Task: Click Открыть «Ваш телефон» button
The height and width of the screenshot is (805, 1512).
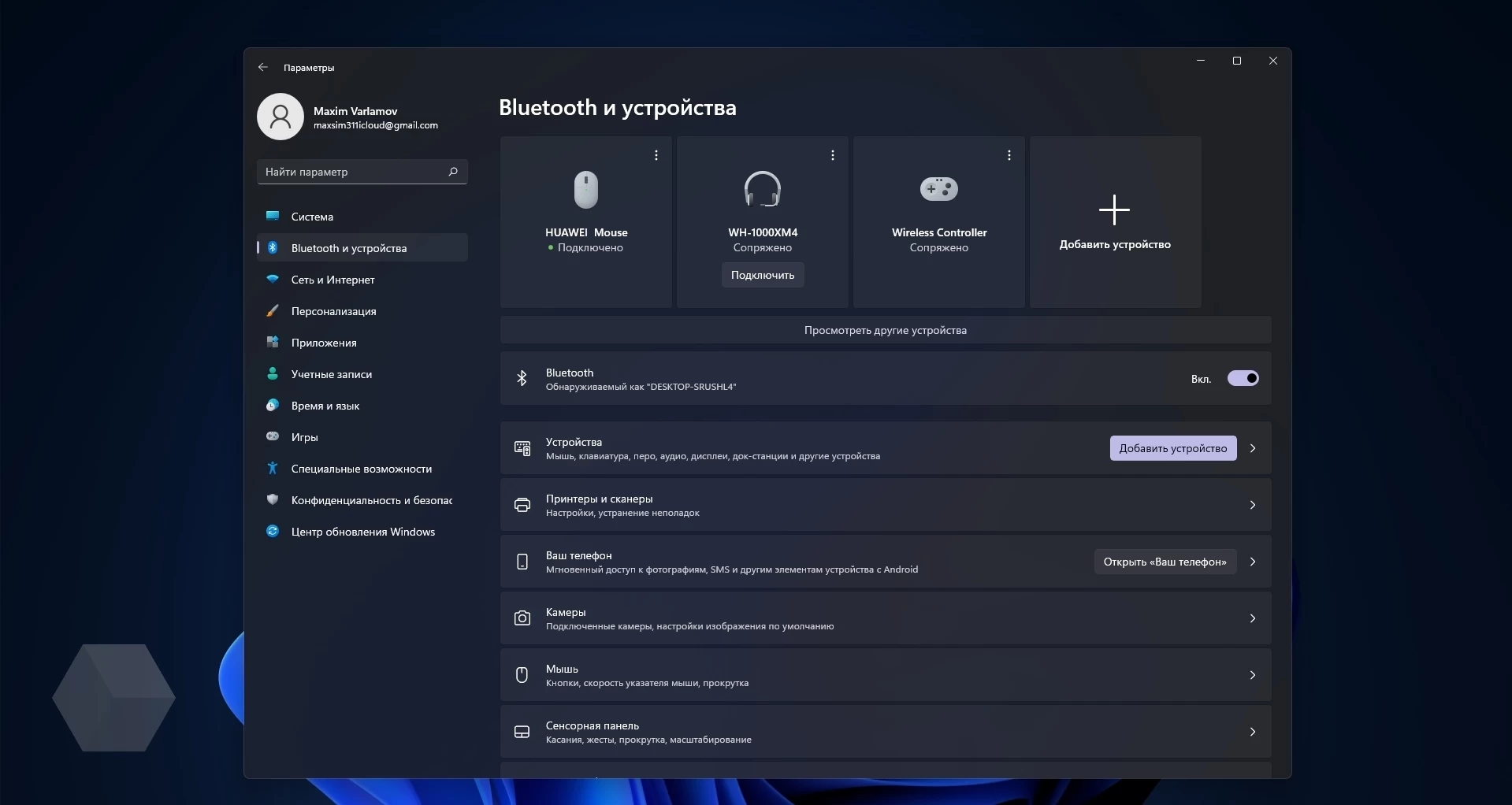Action: [1165, 562]
